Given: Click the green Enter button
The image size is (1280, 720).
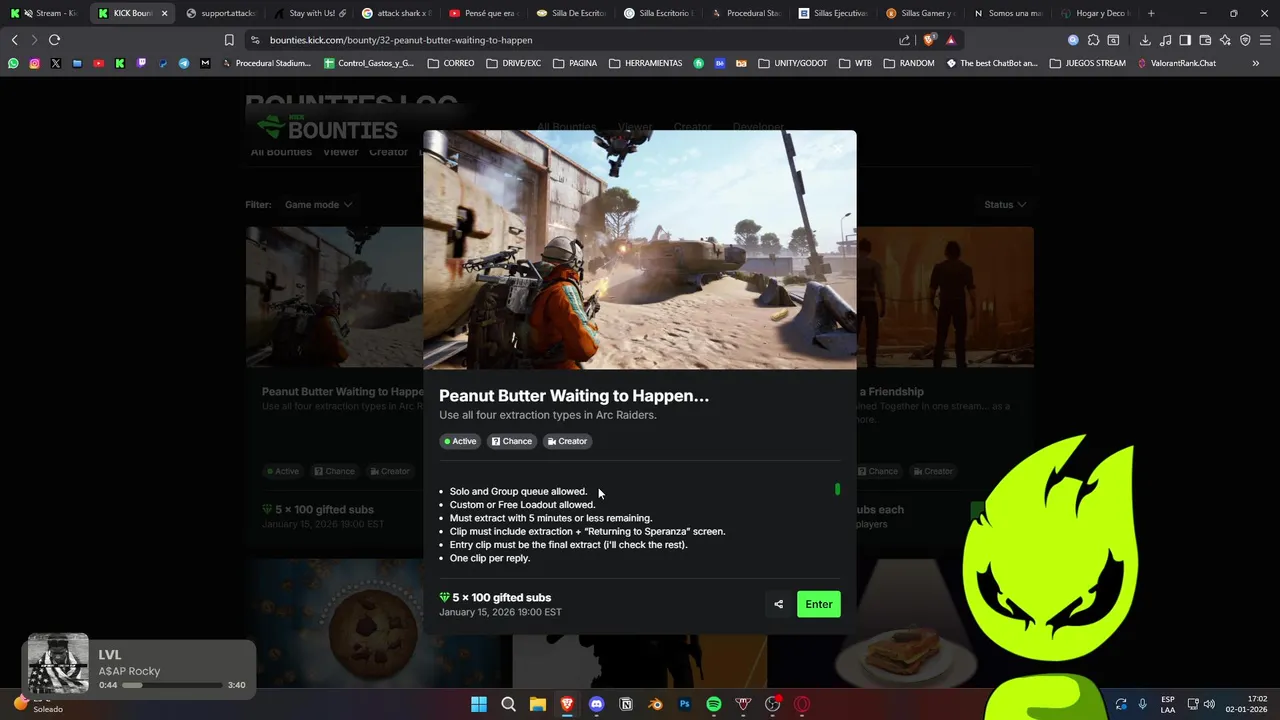Looking at the screenshot, I should (818, 604).
